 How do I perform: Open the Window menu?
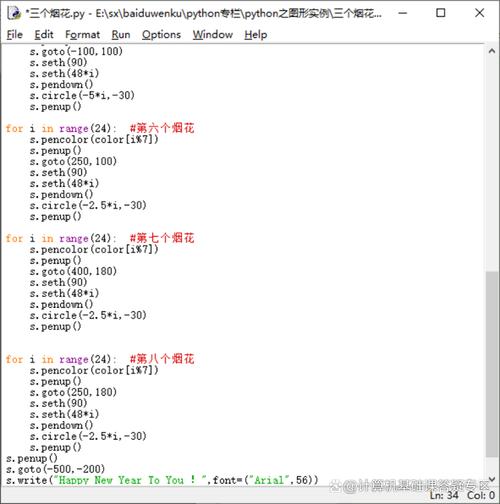(x=213, y=34)
